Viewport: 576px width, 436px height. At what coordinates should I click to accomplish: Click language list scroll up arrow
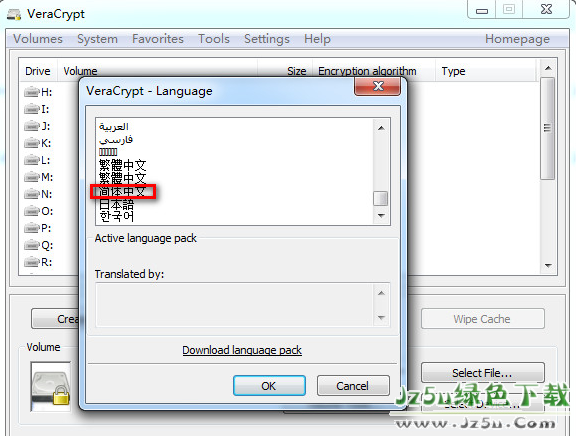click(381, 128)
